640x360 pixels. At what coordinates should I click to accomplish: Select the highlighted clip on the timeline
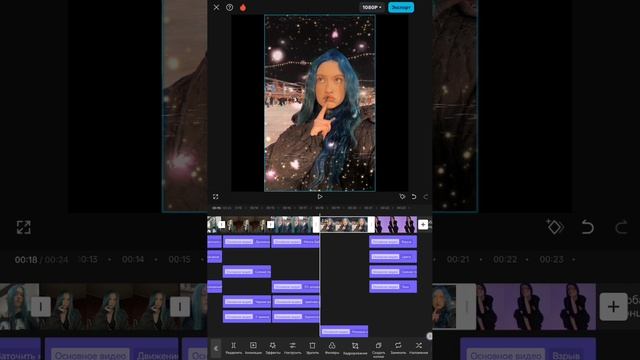[344, 225]
